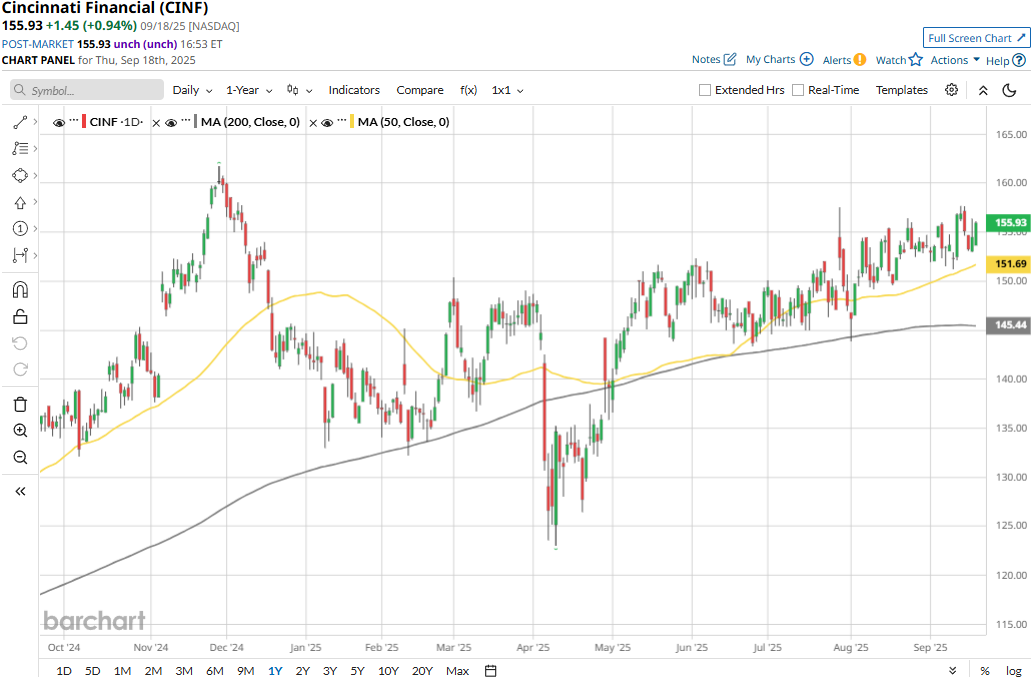Click the yellow MA 50 color swatch
This screenshot has height=677, width=1031.
coord(352,122)
